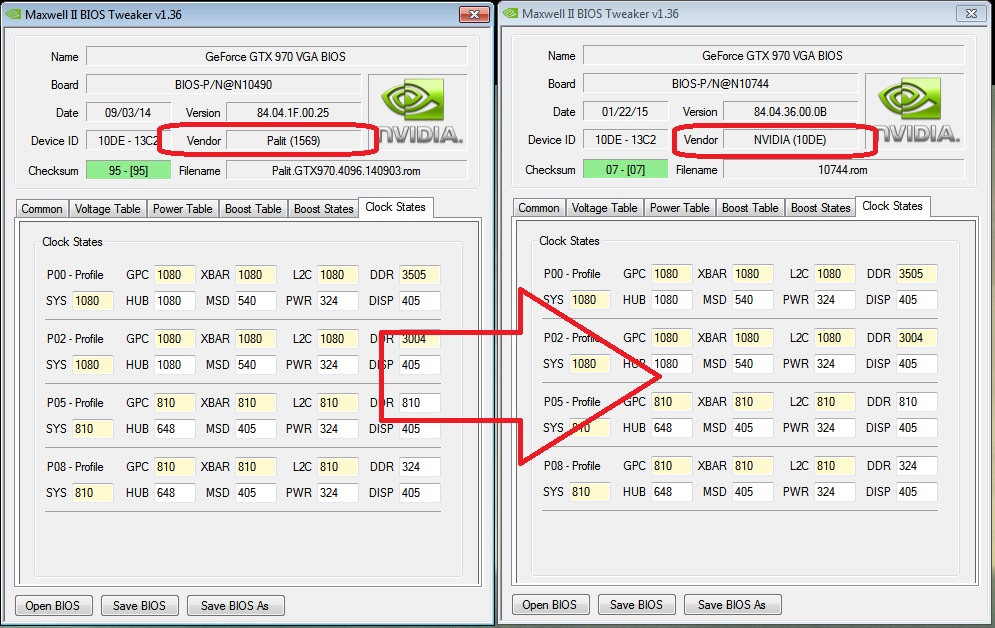
Task: Click the Filename field showing 10744.rom
Action: 843,169
